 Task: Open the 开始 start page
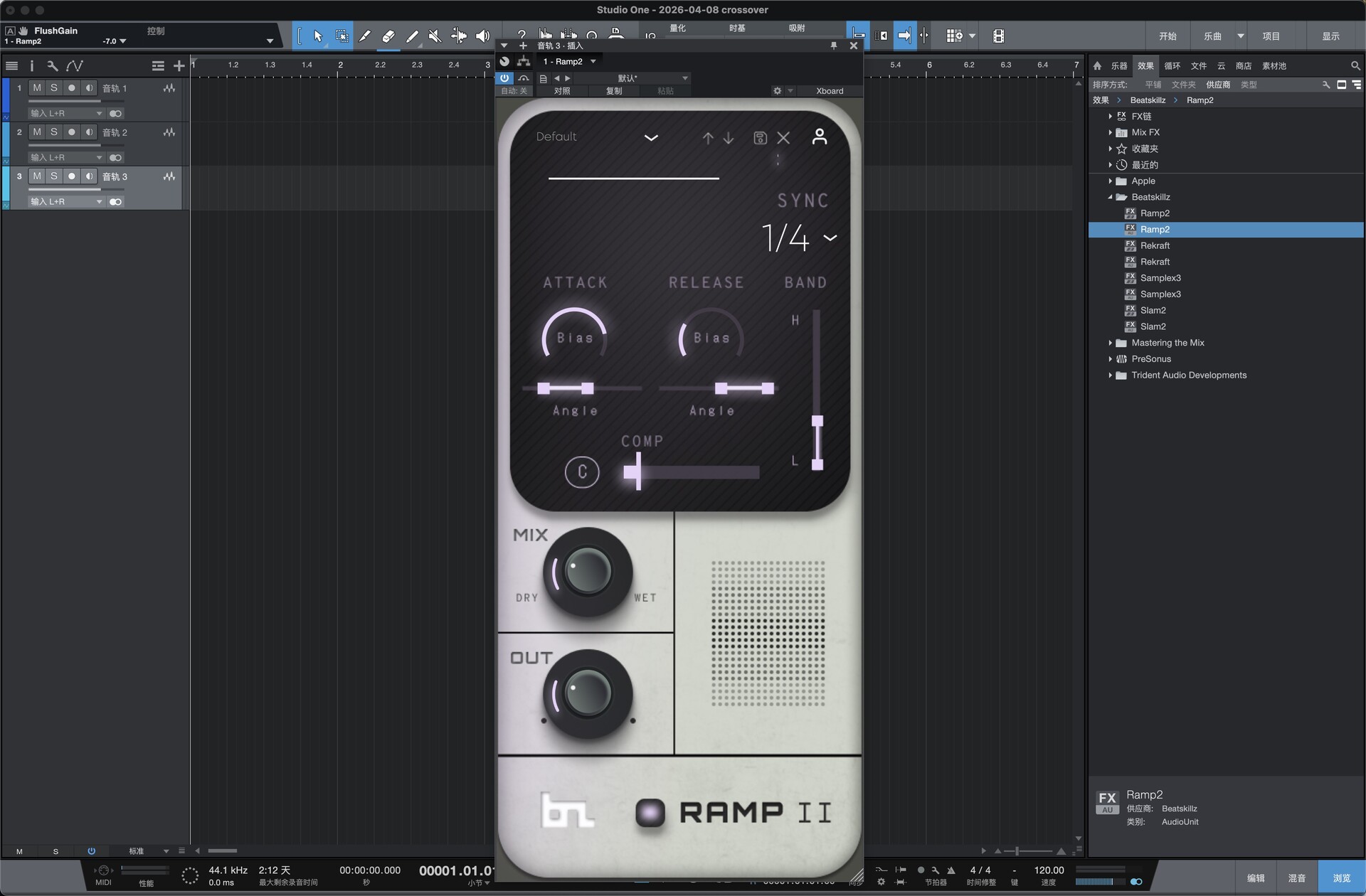click(x=1168, y=36)
